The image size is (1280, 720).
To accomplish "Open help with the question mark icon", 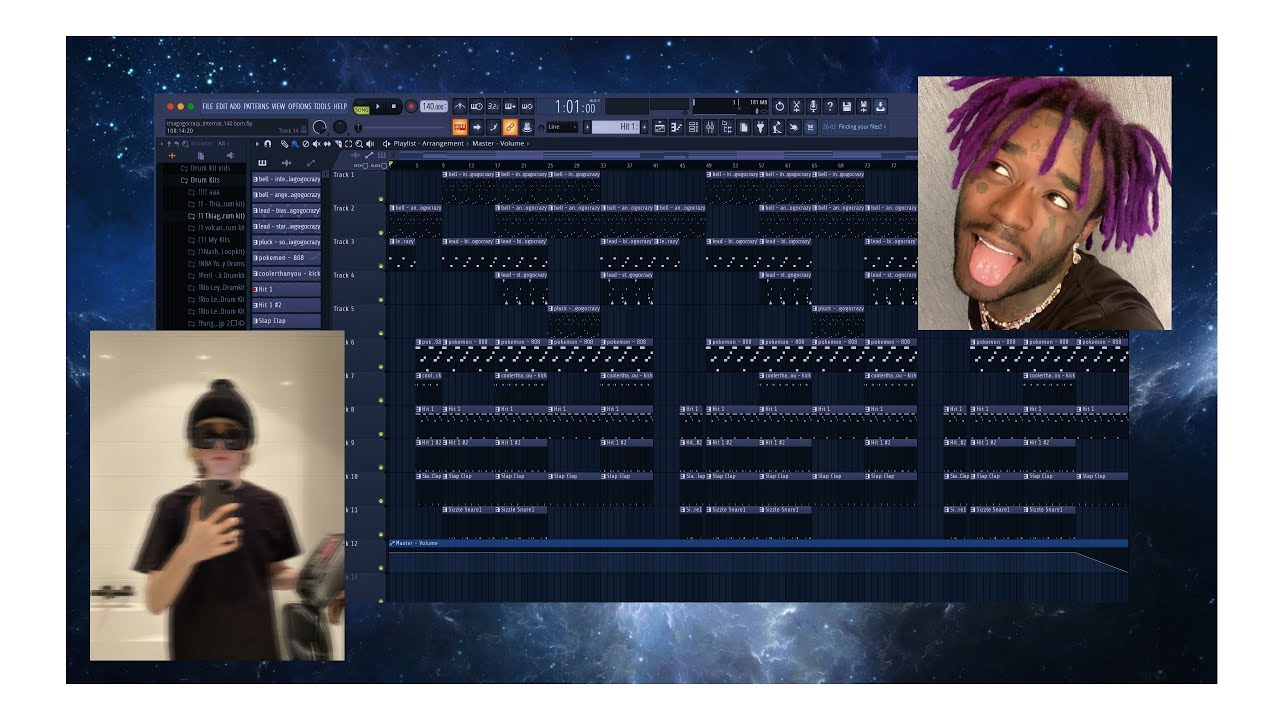I will (830, 107).
